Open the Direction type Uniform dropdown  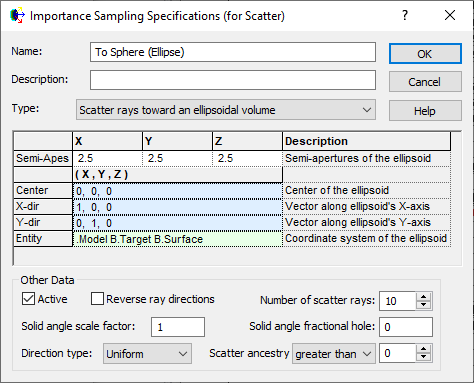[x=147, y=354]
